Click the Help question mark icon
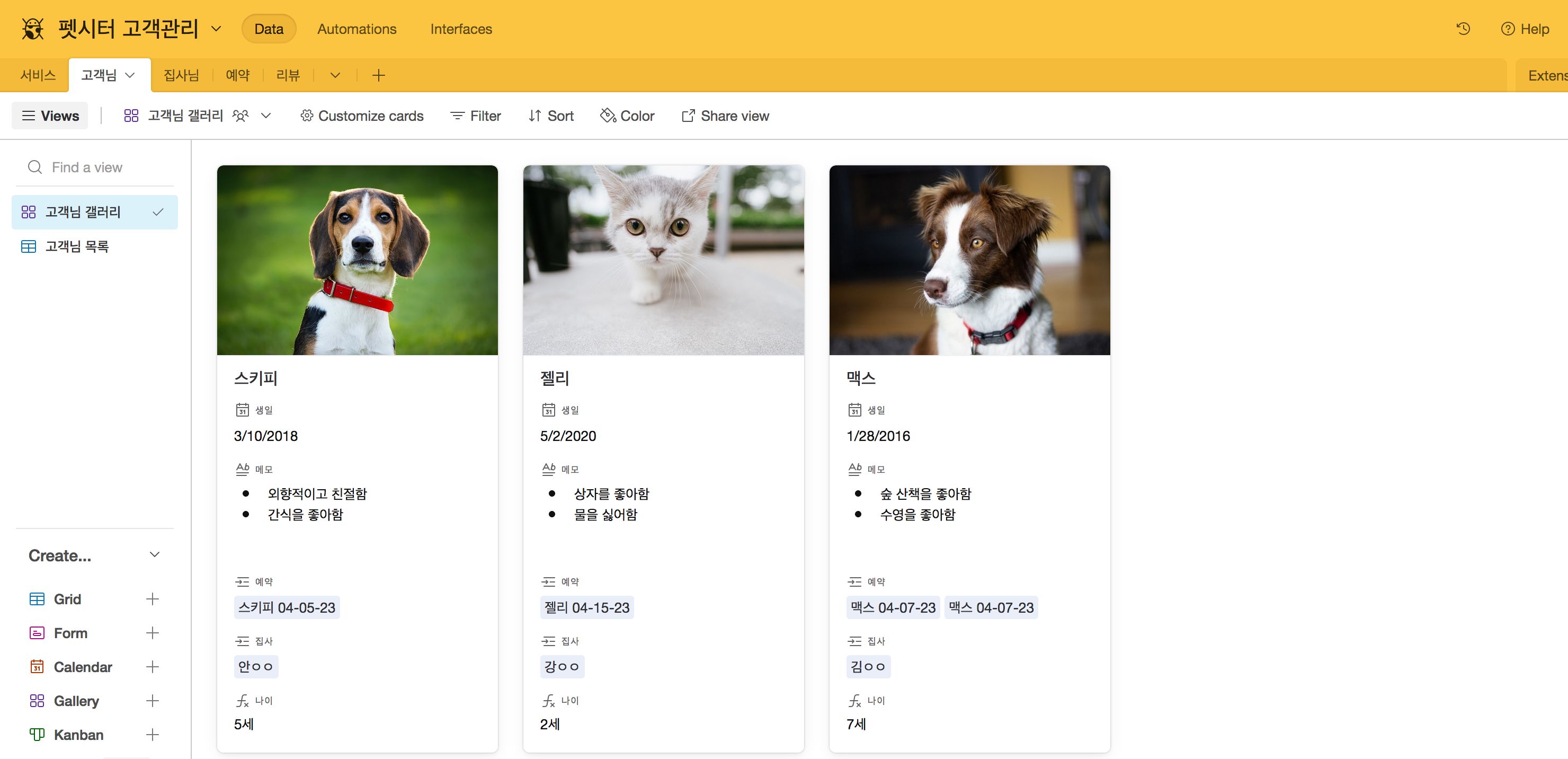Image resolution: width=1568 pixels, height=759 pixels. click(1507, 29)
